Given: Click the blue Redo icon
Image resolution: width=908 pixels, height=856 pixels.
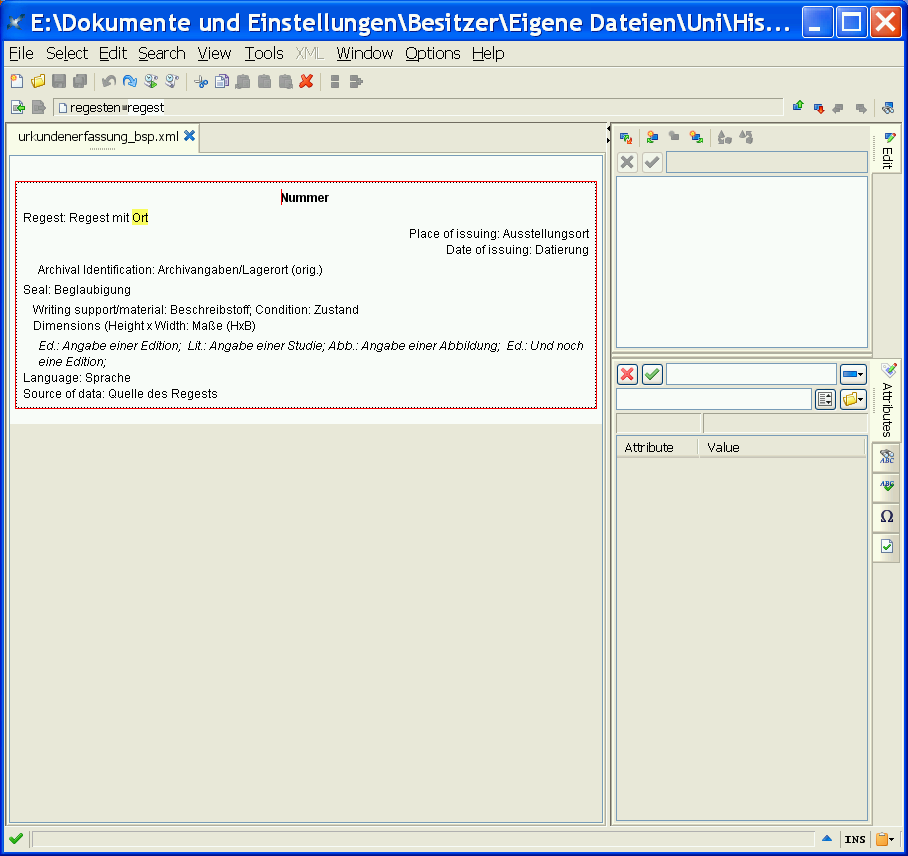Looking at the screenshot, I should (x=130, y=82).
